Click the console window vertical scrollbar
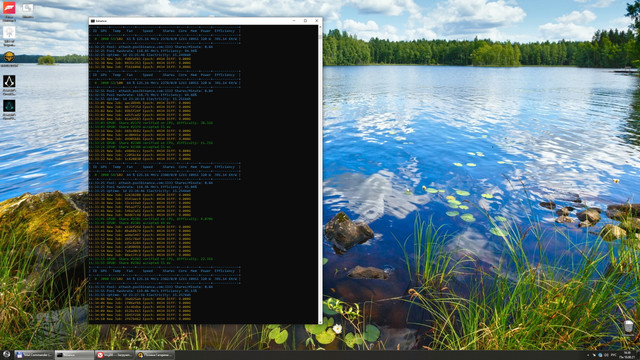 (x=320, y=174)
